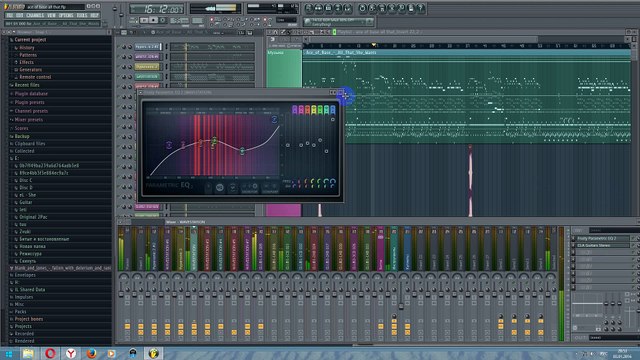Screen dimensions: 640x360
Task: Click the purple band 1 node in EQ graph
Action: 169,145
